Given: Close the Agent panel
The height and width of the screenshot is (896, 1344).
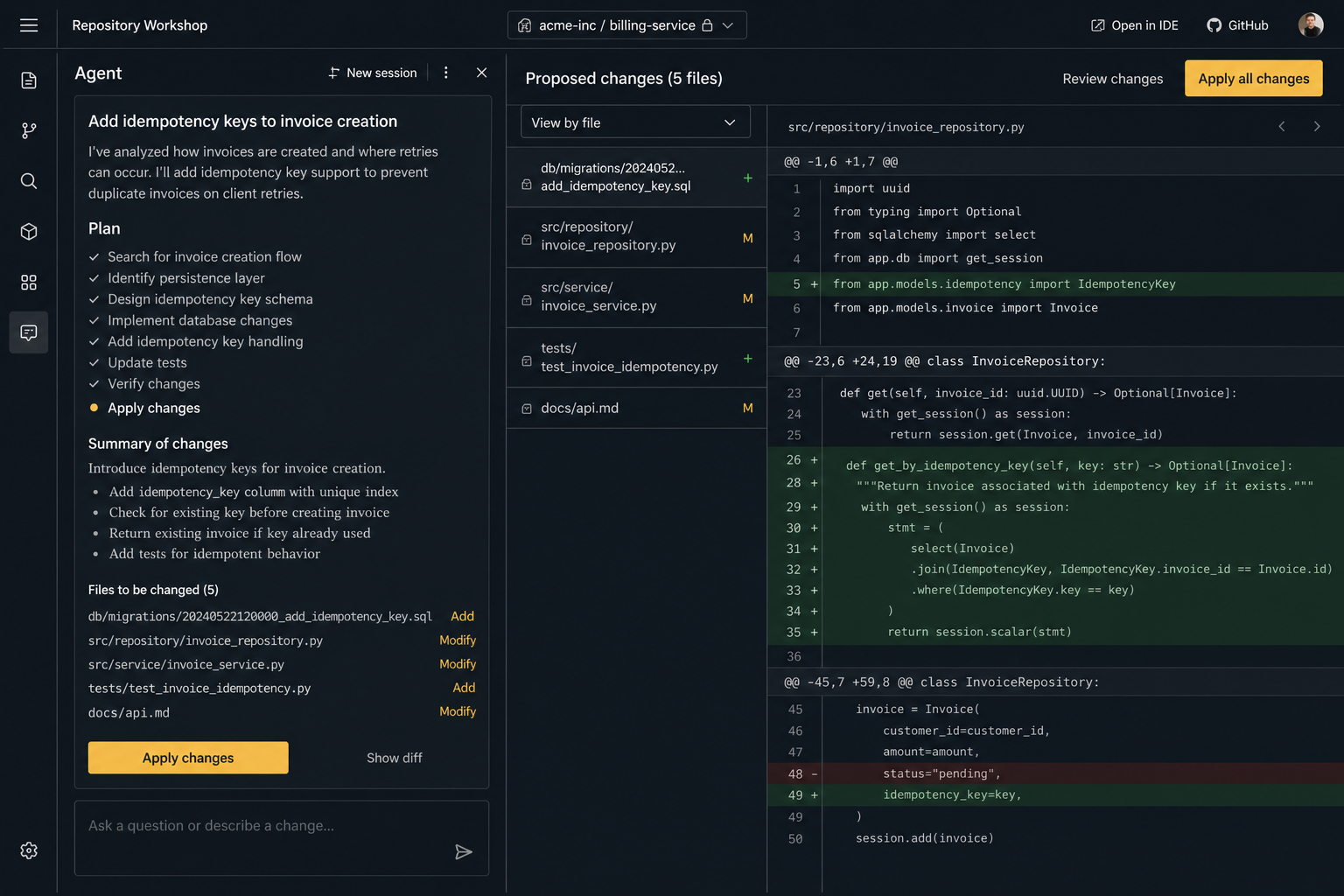Looking at the screenshot, I should [x=481, y=73].
